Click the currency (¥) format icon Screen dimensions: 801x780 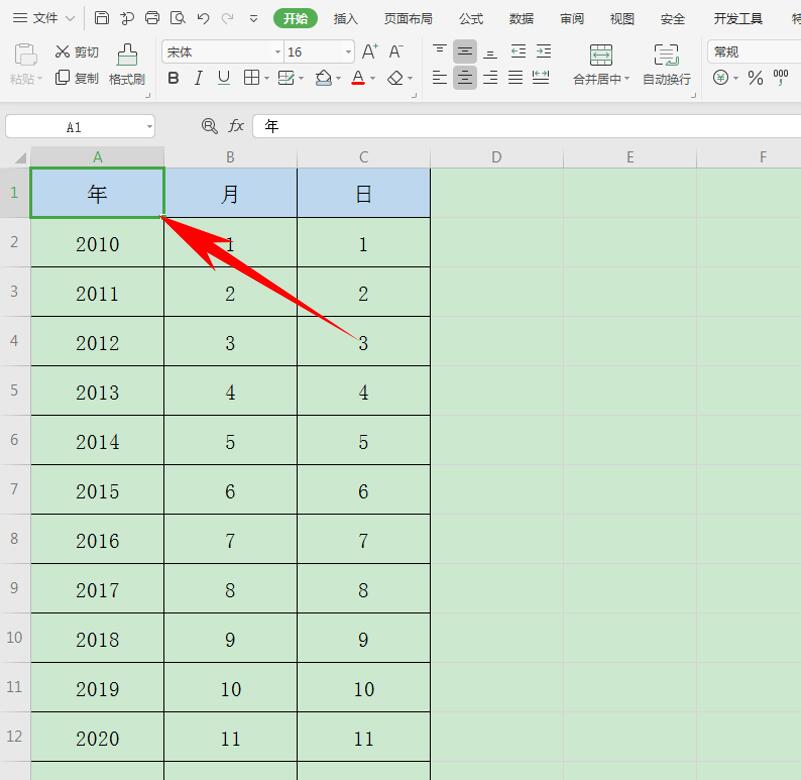pyautogui.click(x=720, y=78)
